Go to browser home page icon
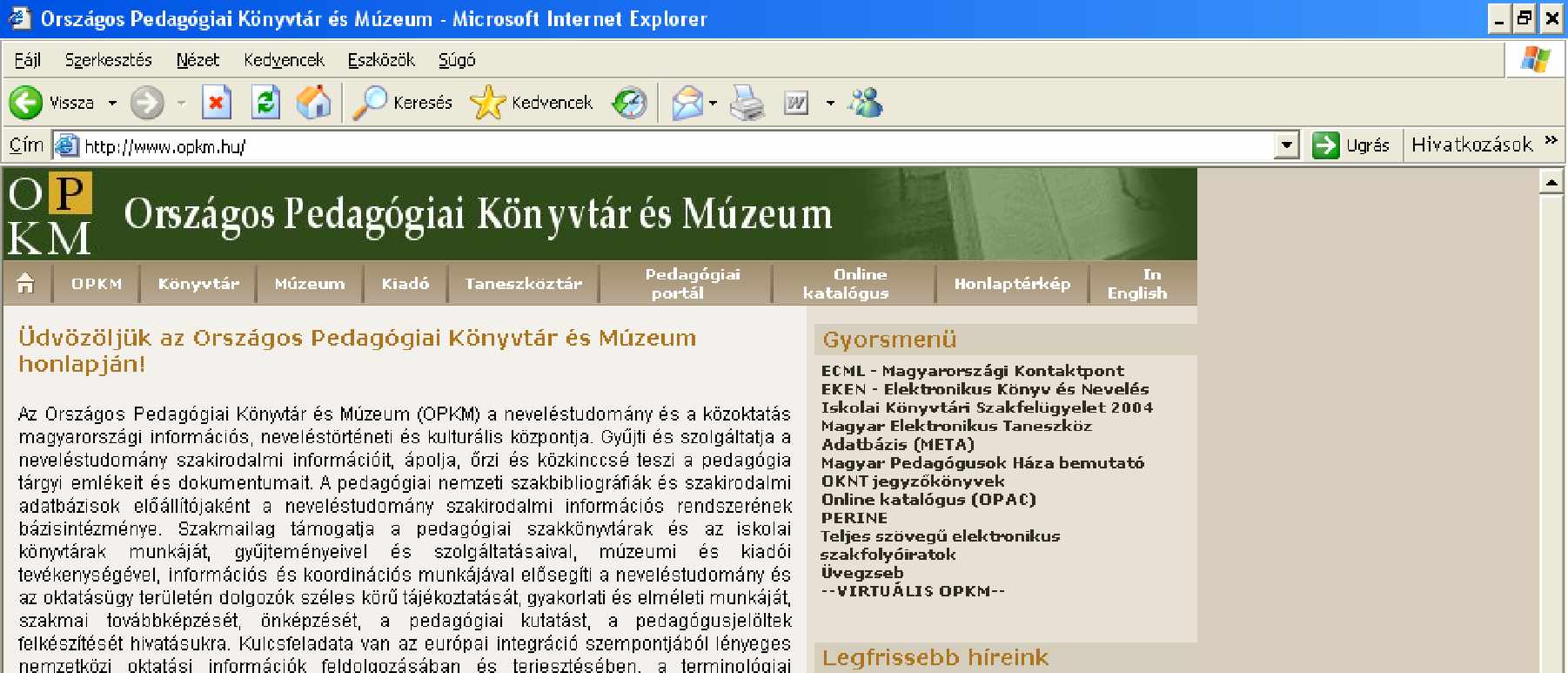The height and width of the screenshot is (673, 1568). 313,103
